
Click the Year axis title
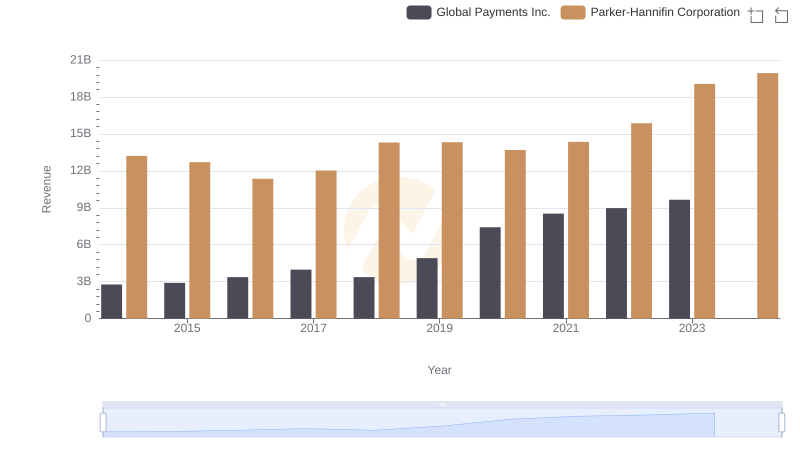pyautogui.click(x=439, y=370)
